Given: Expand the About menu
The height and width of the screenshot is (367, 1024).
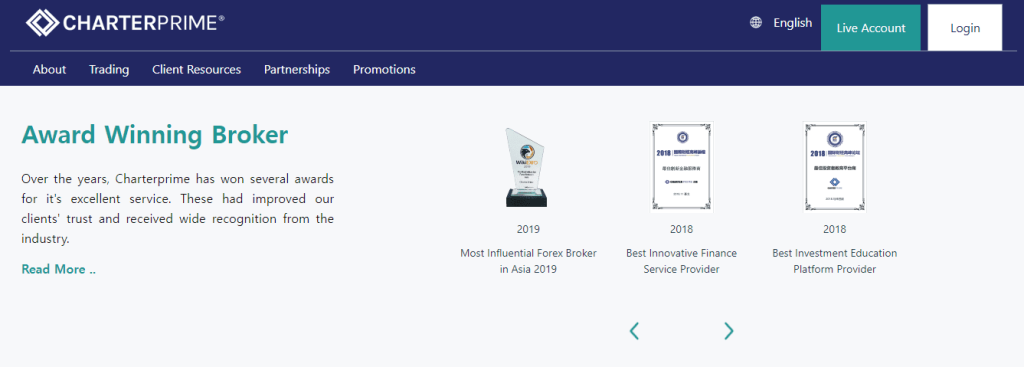Looking at the screenshot, I should [x=50, y=69].
